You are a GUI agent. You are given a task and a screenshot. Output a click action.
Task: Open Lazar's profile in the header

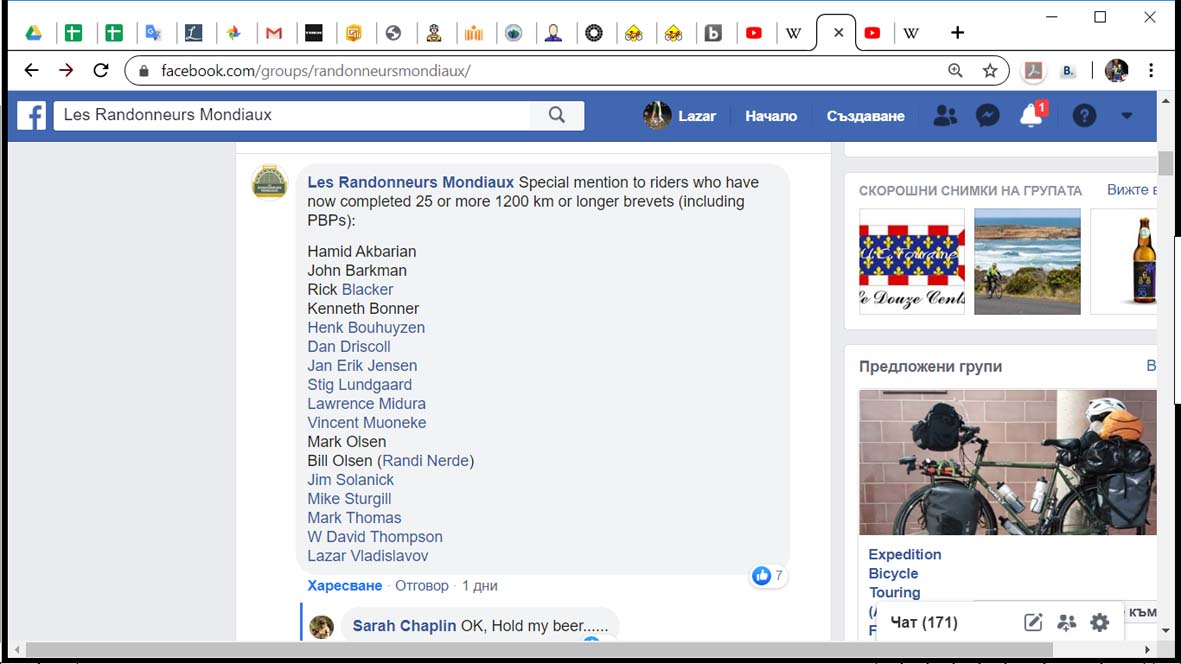point(679,116)
